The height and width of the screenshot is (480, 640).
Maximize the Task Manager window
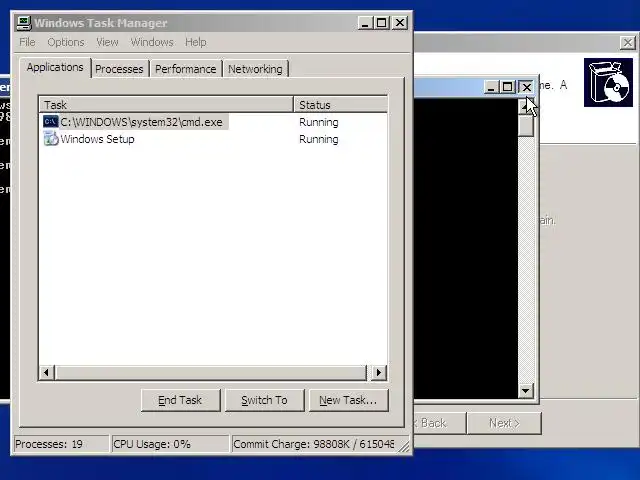382,23
